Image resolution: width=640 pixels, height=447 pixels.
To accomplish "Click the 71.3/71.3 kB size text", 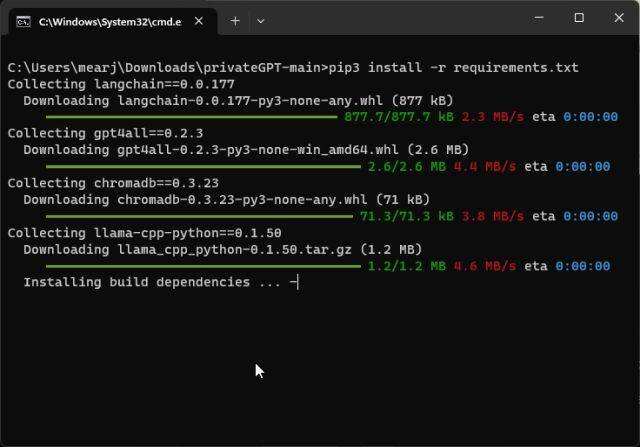I will 407,216.
